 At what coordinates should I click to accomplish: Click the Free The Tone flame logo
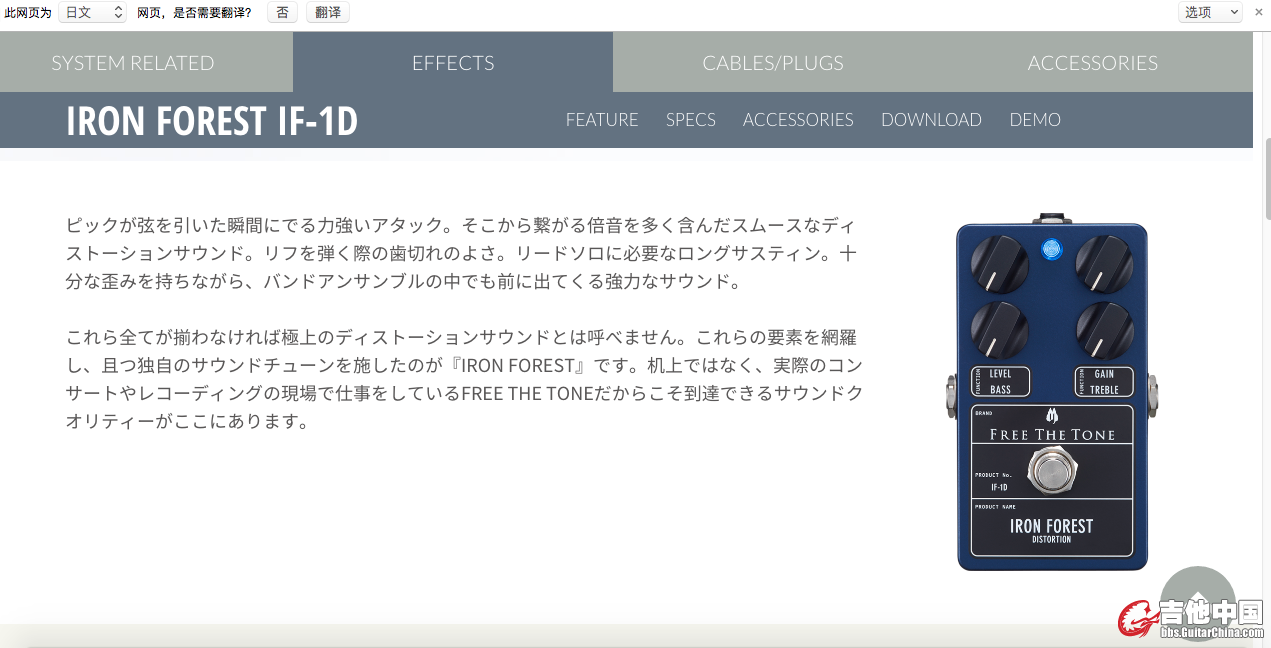click(x=1052, y=416)
